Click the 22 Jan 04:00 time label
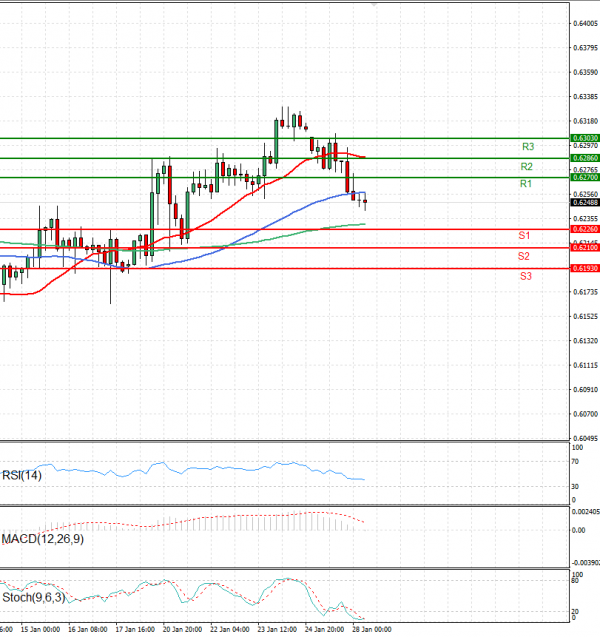The height and width of the screenshot is (637, 600). [x=230, y=629]
